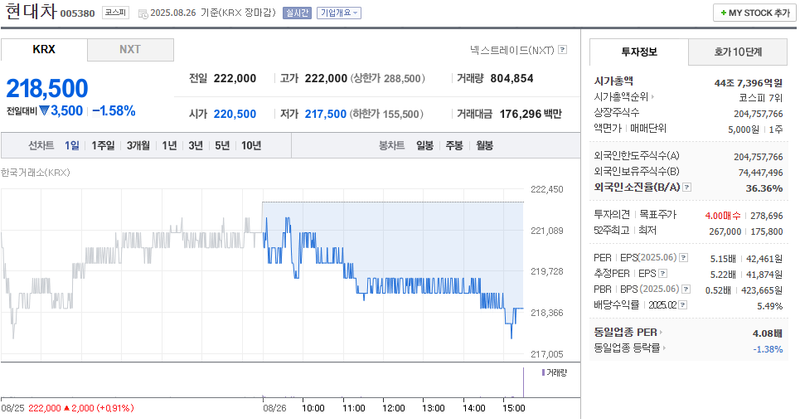800x419 pixels.
Task: Click 4.00매수 investment opinion
Action: tap(722, 216)
